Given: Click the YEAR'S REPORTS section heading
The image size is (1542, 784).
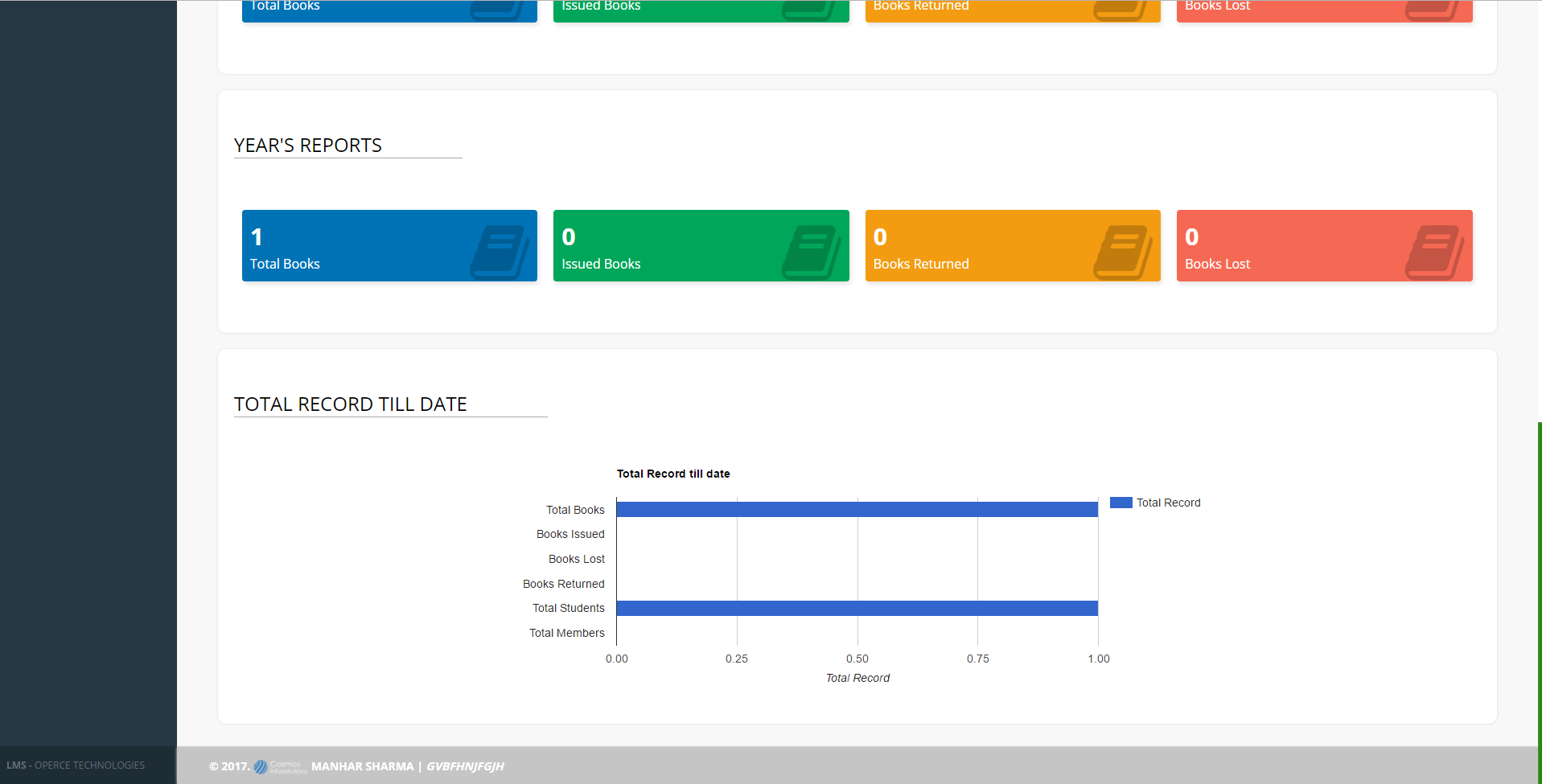Looking at the screenshot, I should [307, 146].
